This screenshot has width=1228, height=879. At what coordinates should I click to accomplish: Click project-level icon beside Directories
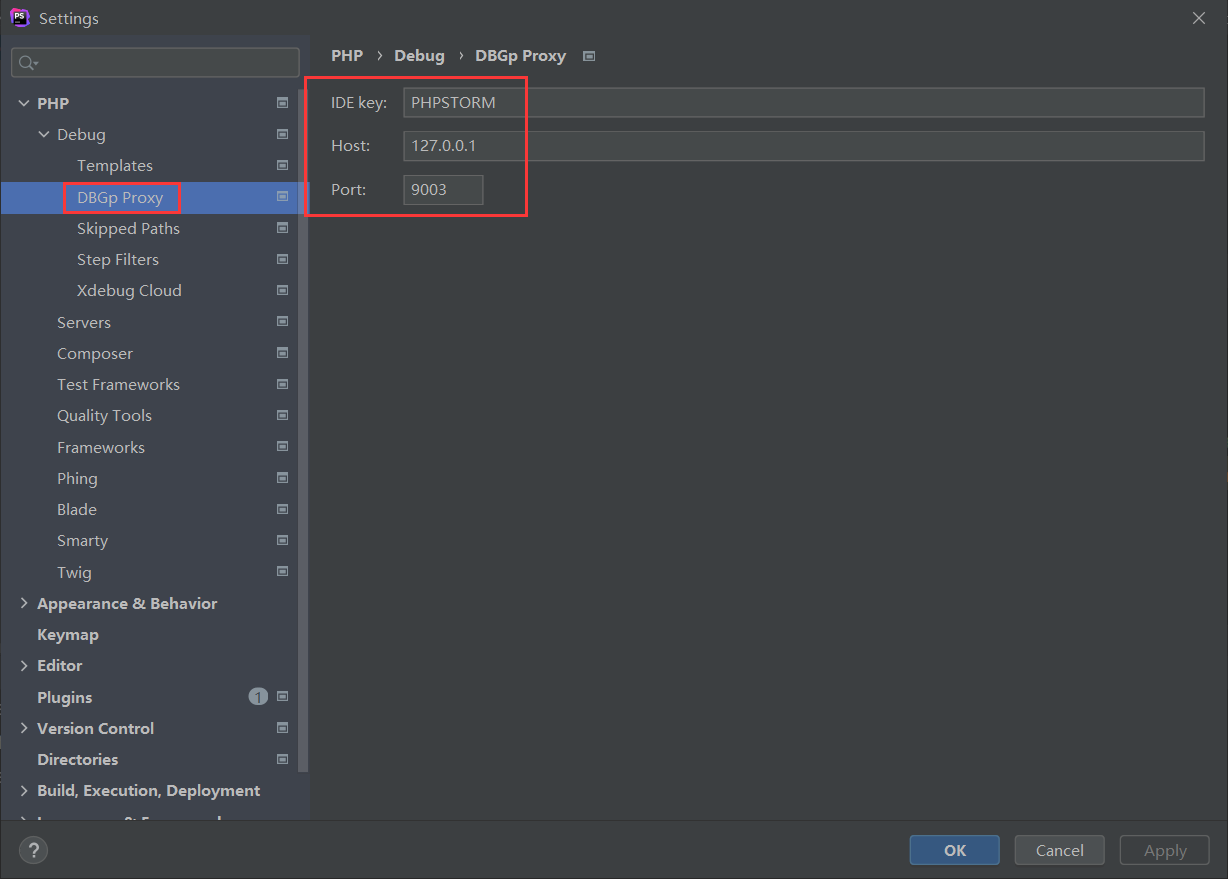(x=282, y=759)
